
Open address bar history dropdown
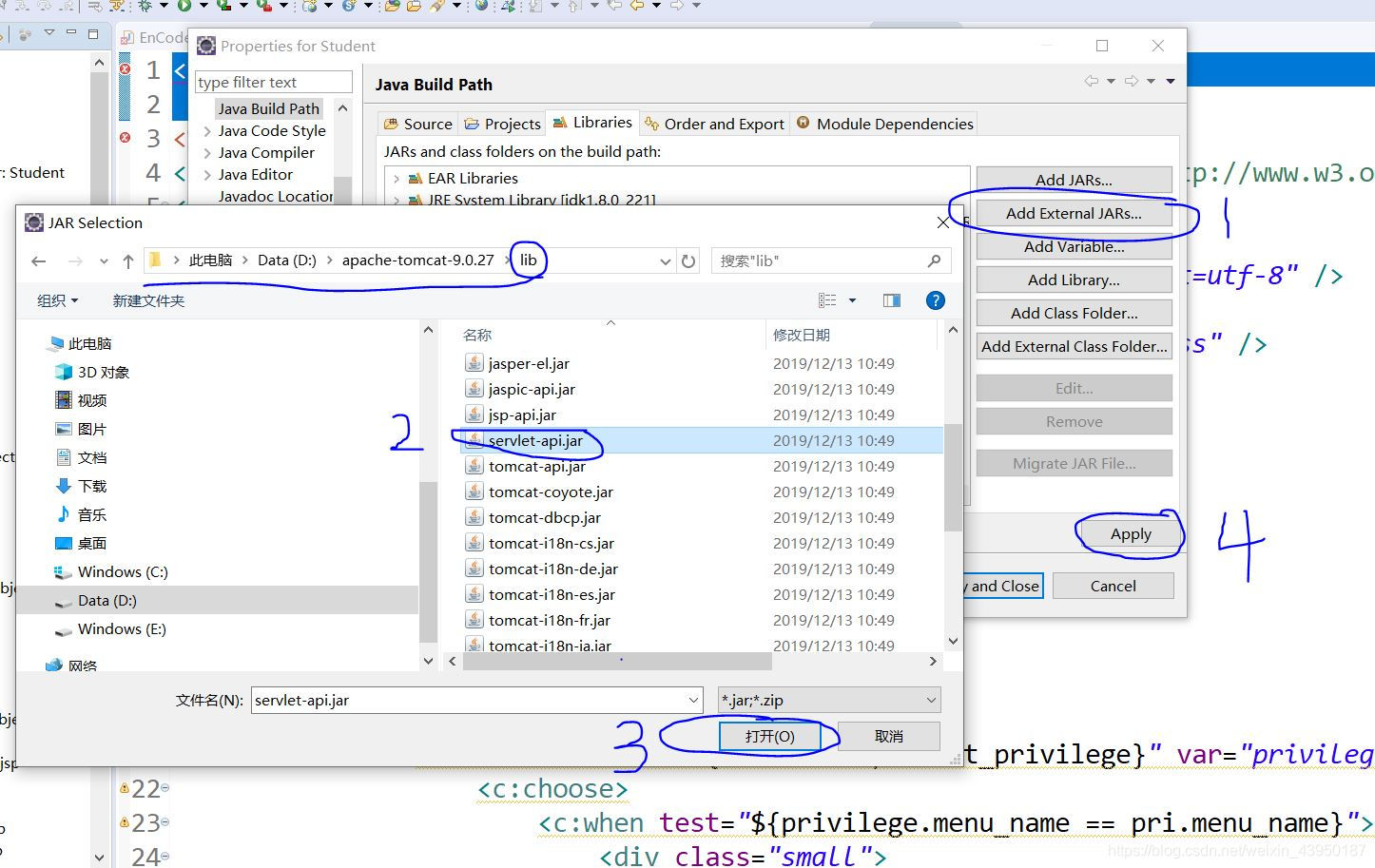(665, 261)
